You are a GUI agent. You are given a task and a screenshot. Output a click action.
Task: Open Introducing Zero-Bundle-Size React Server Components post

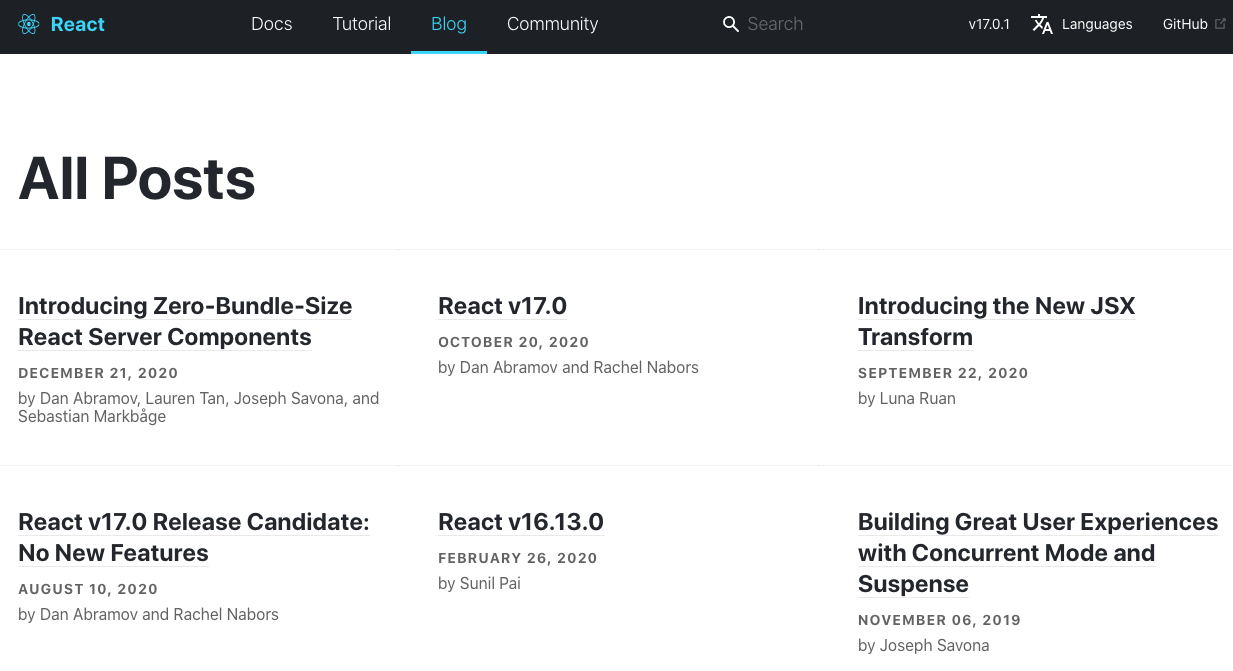click(185, 321)
